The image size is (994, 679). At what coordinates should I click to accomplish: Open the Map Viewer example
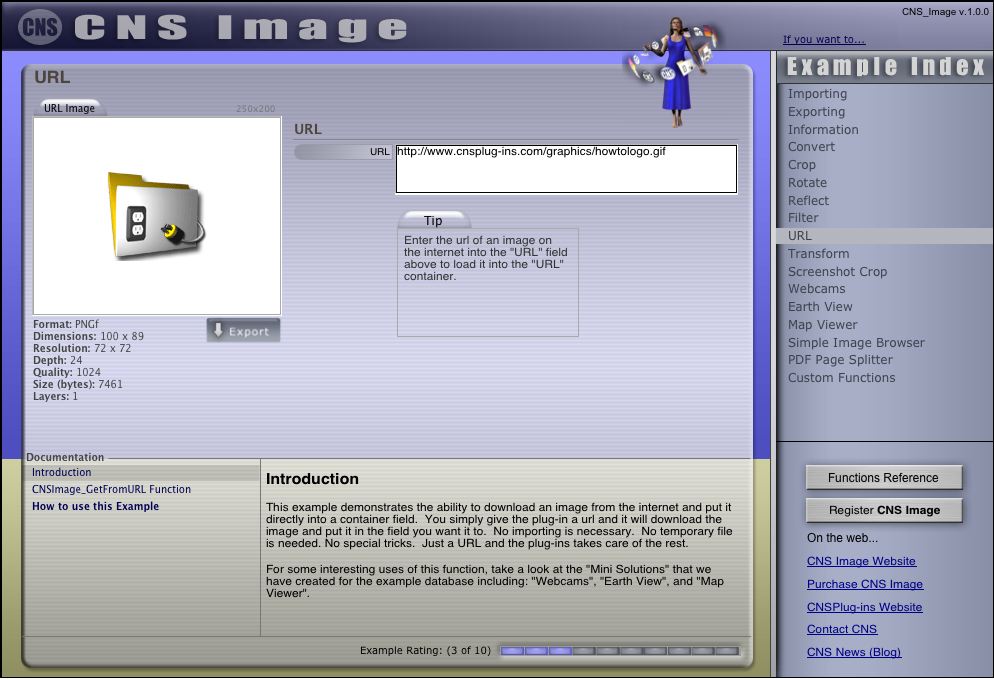[x=822, y=325]
